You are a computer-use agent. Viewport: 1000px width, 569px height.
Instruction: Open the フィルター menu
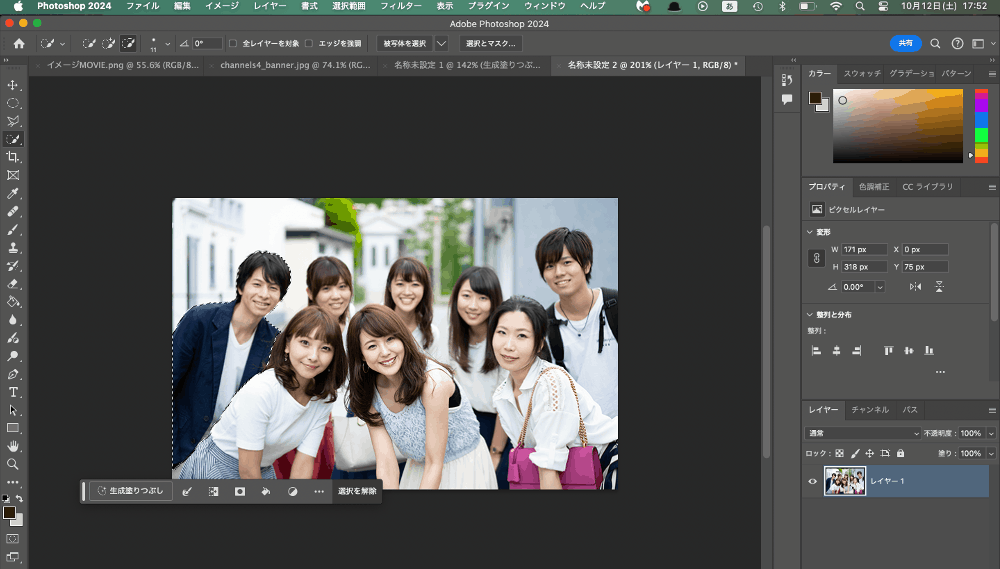400,6
